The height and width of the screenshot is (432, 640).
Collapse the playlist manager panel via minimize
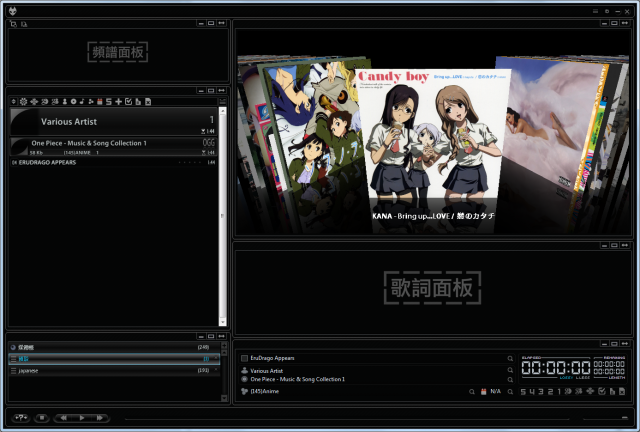click(201, 336)
